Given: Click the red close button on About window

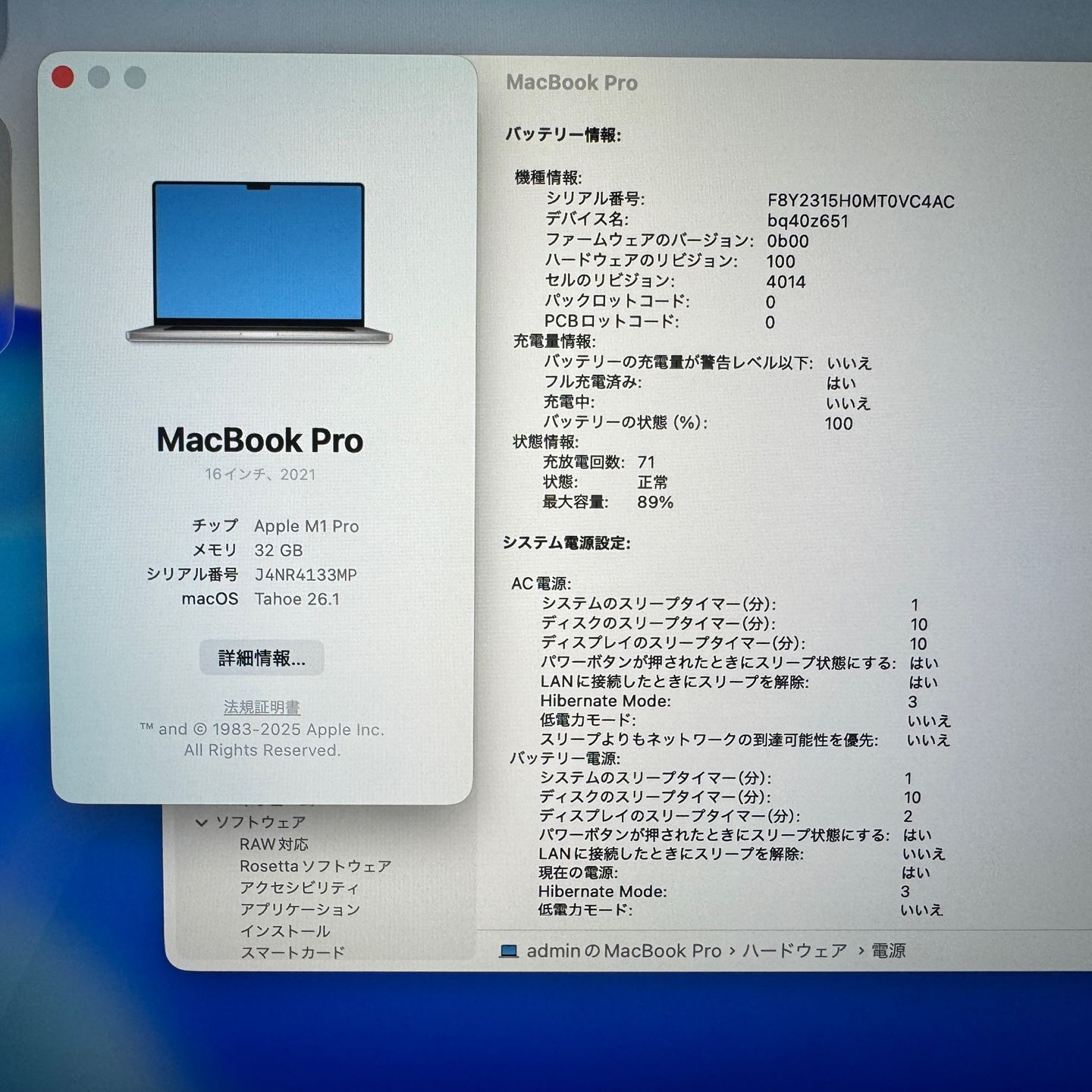Looking at the screenshot, I should (x=64, y=76).
